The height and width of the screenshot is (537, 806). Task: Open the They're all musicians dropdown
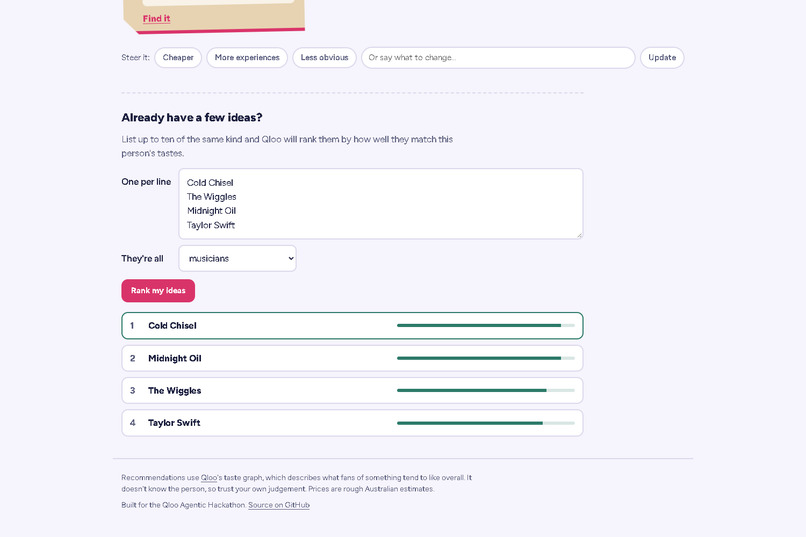237,258
